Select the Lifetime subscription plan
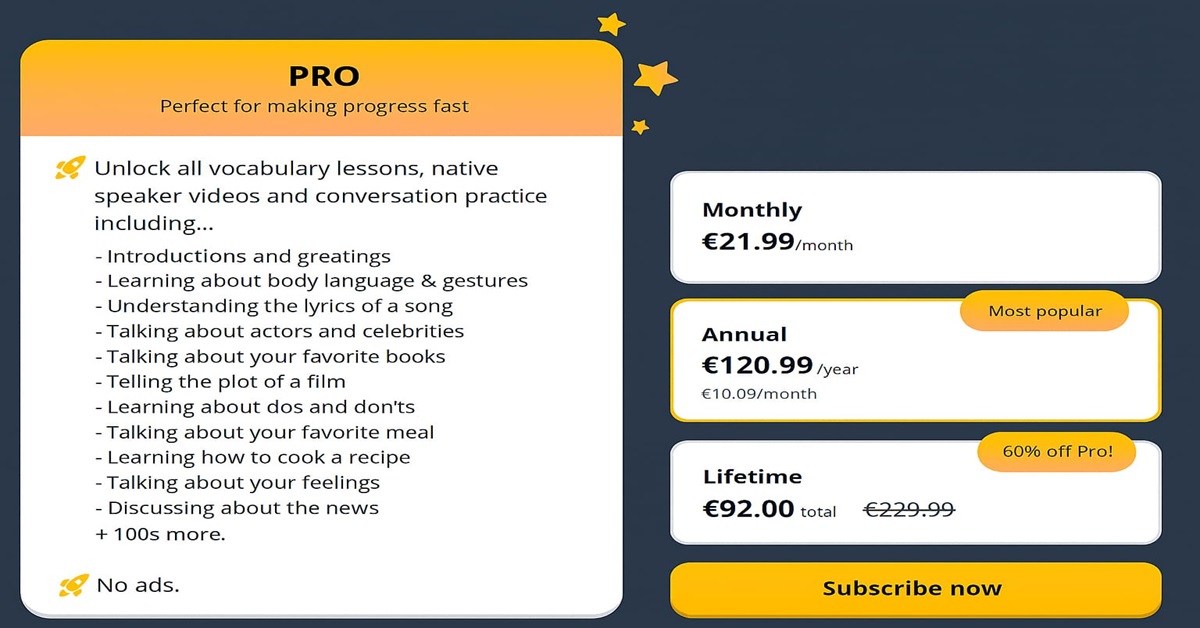This screenshot has height=628, width=1200. [915, 492]
